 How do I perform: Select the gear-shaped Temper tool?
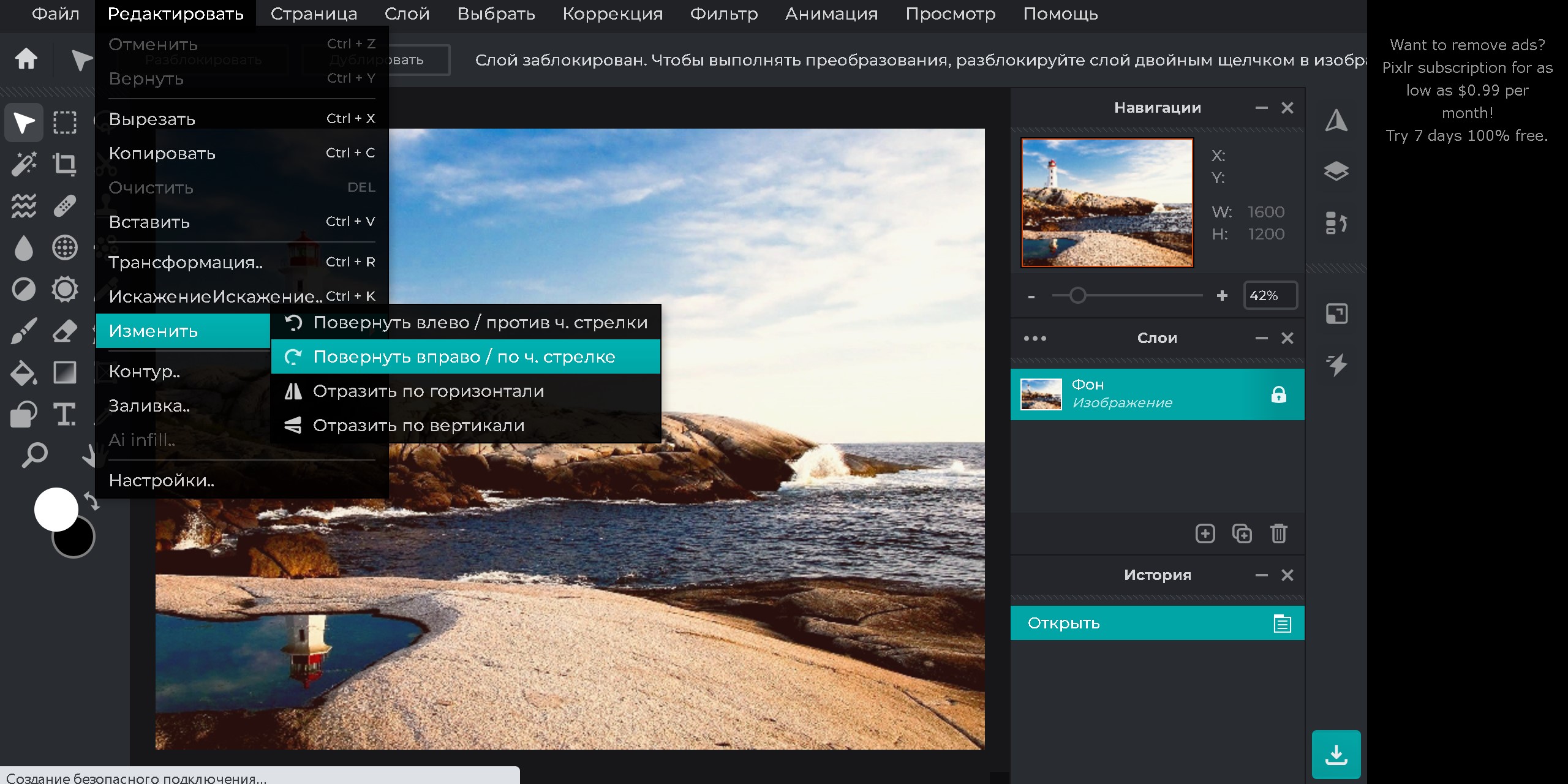point(65,289)
